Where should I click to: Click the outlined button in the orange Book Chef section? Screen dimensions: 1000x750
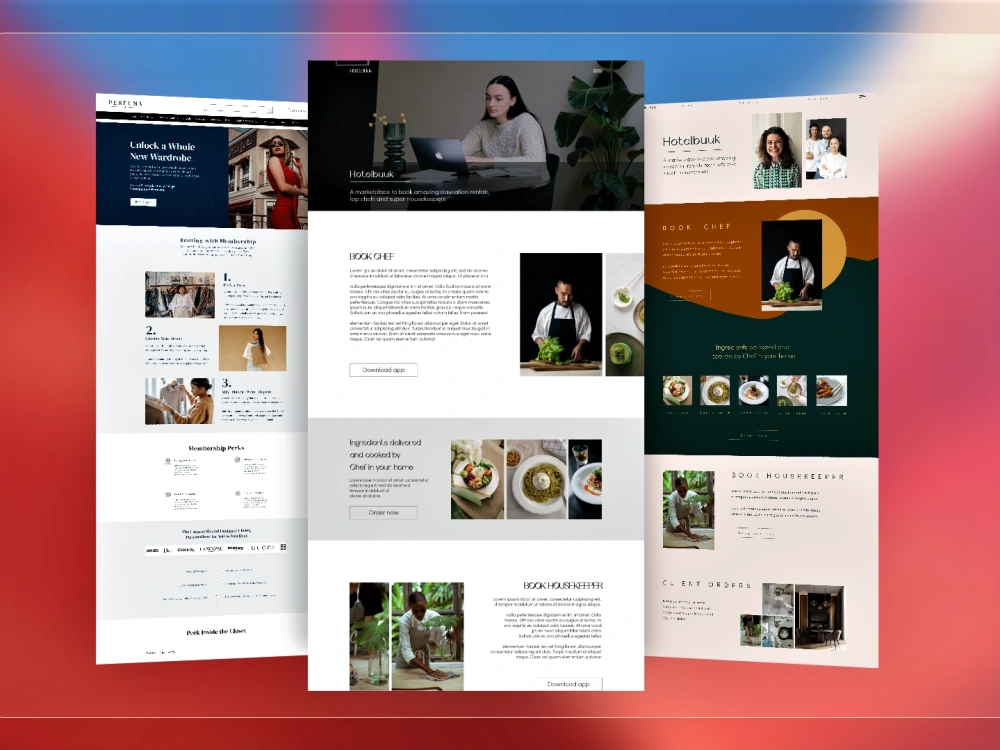[x=687, y=296]
